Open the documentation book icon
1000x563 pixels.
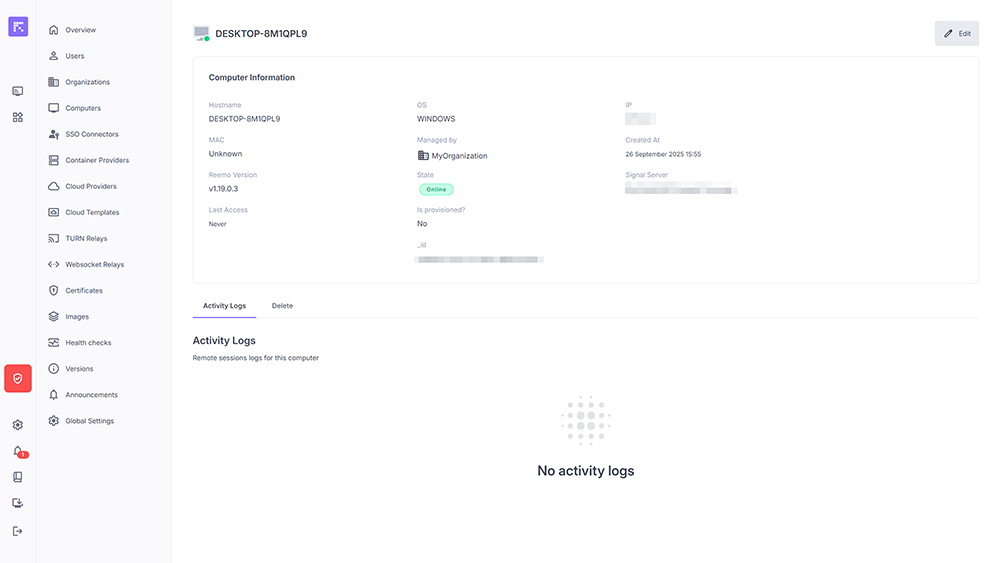[x=18, y=477]
